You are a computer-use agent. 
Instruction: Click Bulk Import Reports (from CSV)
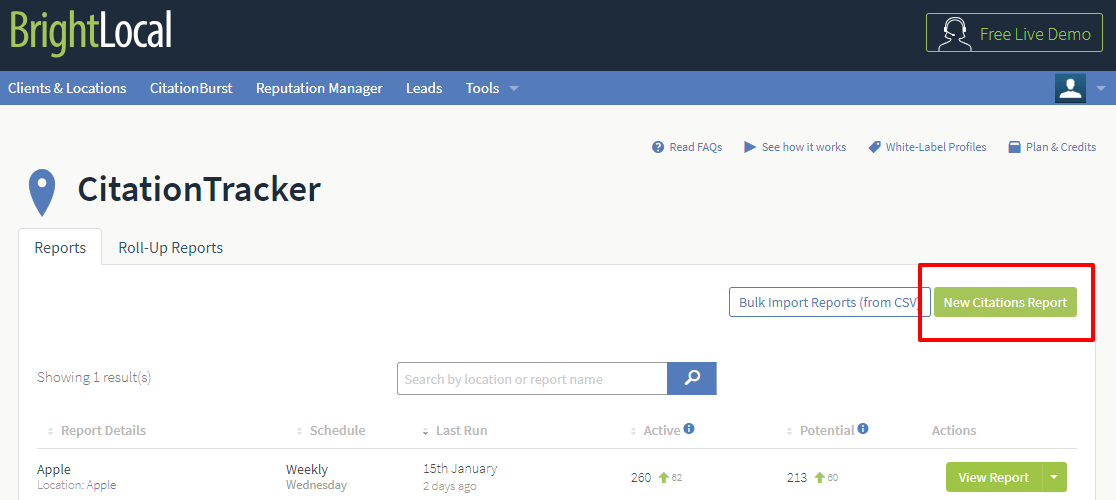pos(830,302)
